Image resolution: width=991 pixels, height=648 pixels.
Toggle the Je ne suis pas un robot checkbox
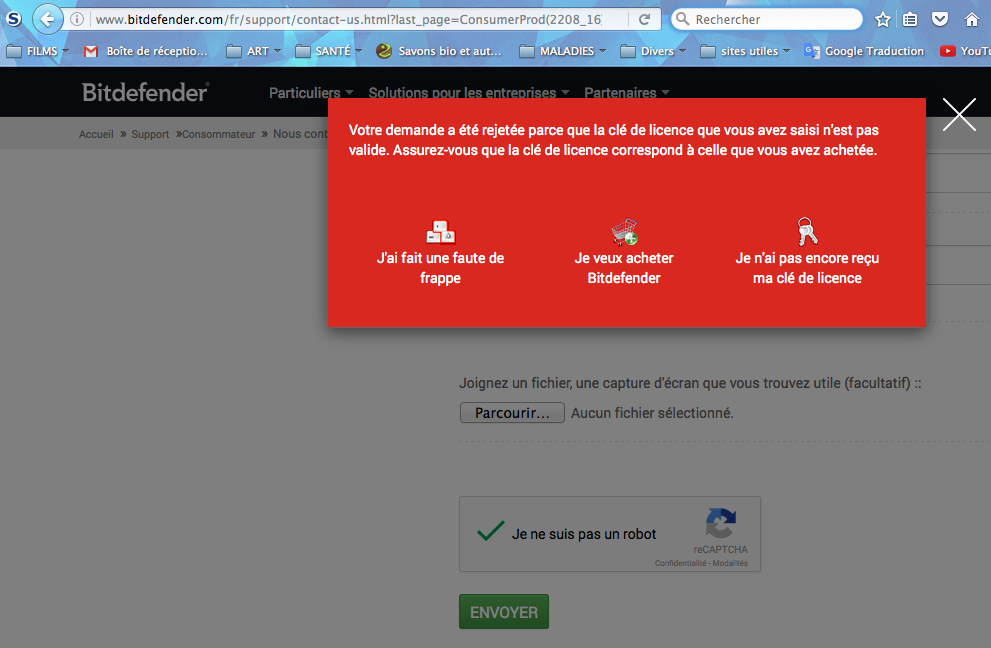coord(490,531)
